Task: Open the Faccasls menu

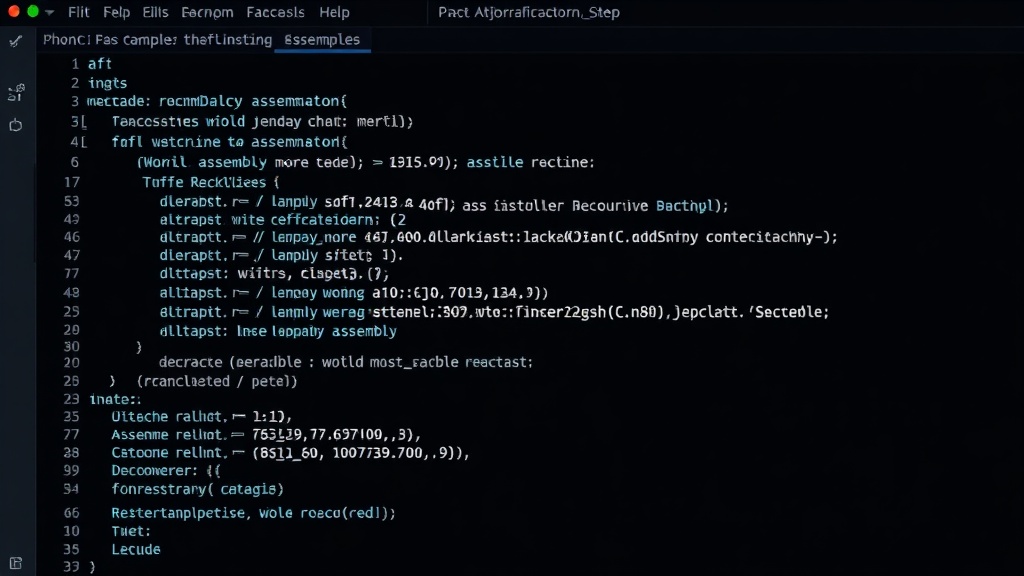Action: pyautogui.click(x=275, y=12)
